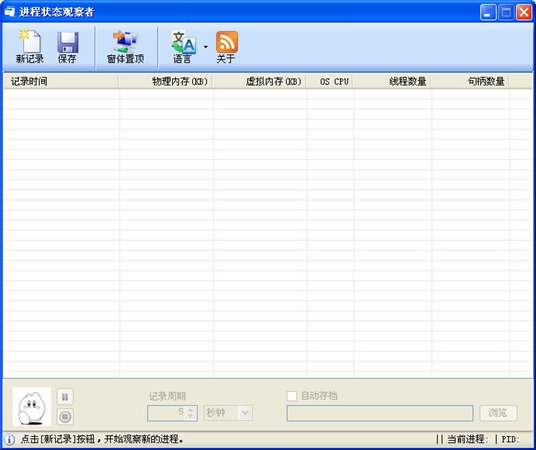Viewport: 536px width, 450px height.
Task: Click the PID status bar label
Action: [510, 439]
